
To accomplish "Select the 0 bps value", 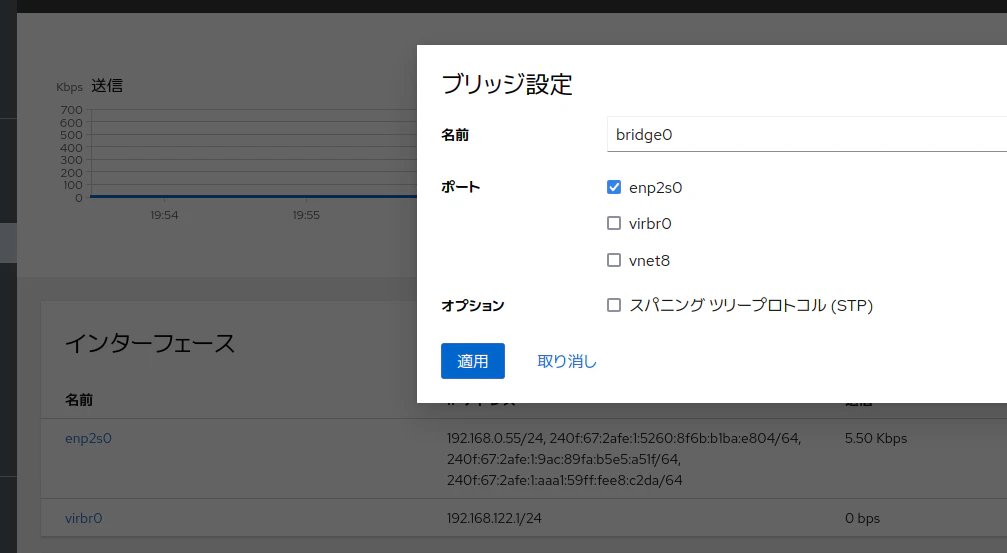I will [863, 518].
